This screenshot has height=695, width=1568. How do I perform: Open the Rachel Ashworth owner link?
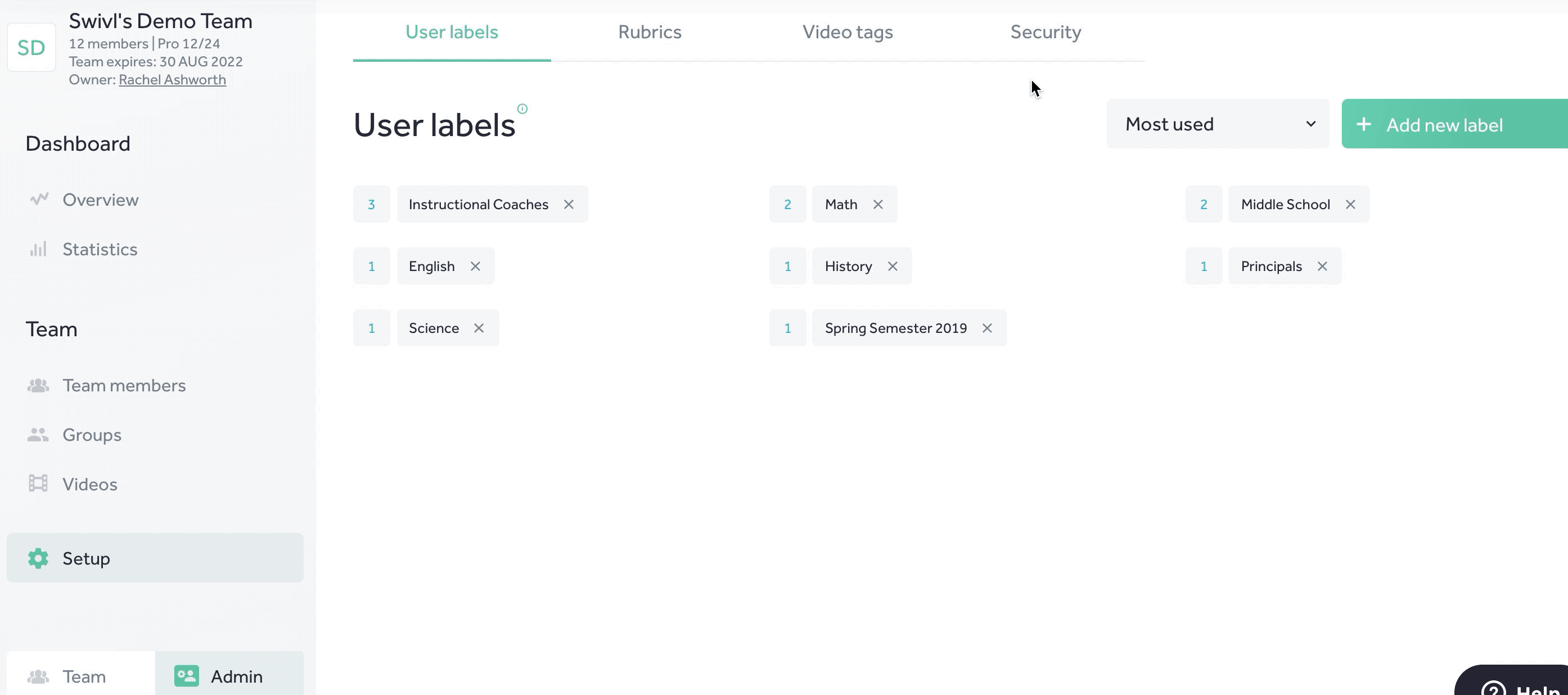pyautogui.click(x=172, y=80)
